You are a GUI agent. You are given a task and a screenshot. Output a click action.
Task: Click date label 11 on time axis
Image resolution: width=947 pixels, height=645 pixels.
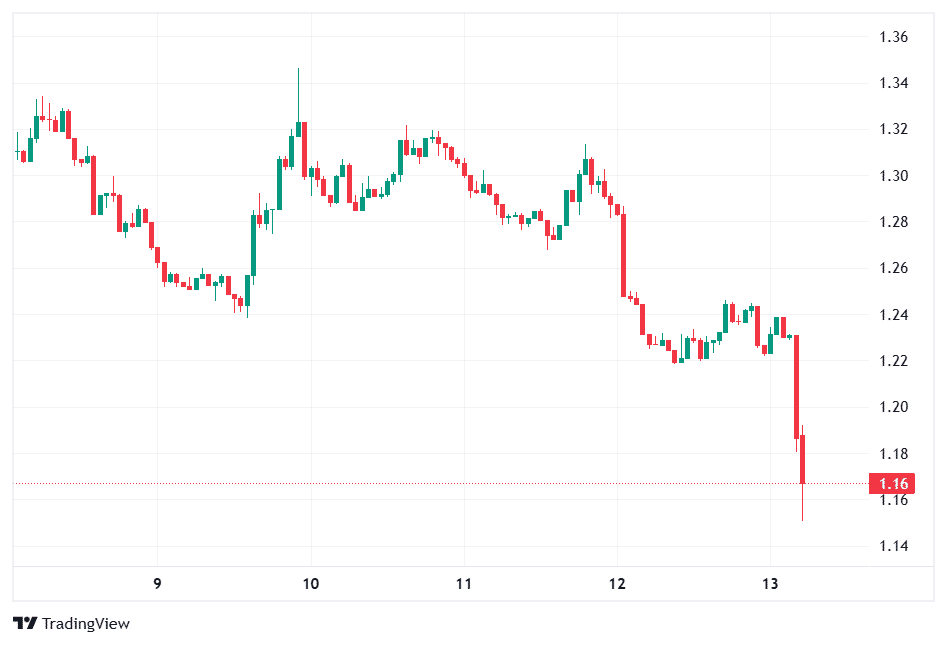[x=464, y=583]
